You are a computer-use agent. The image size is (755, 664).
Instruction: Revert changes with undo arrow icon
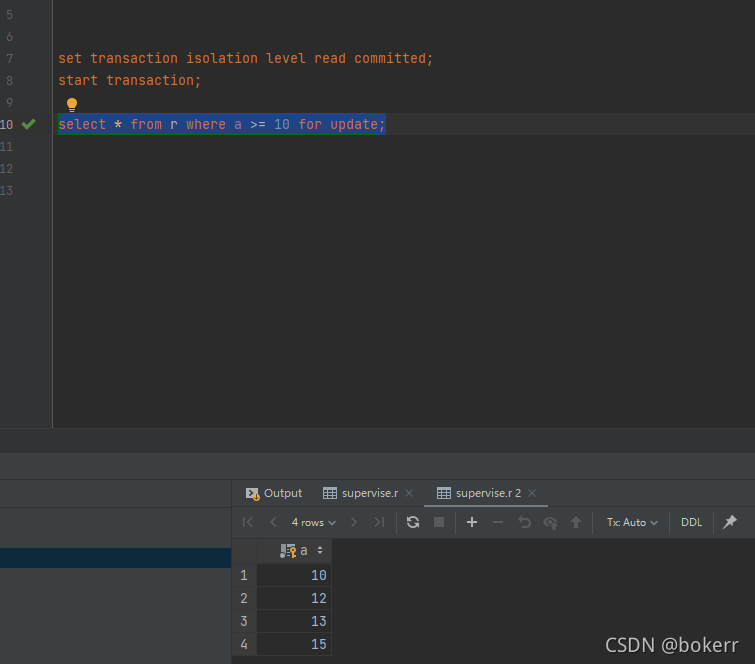[x=524, y=522]
